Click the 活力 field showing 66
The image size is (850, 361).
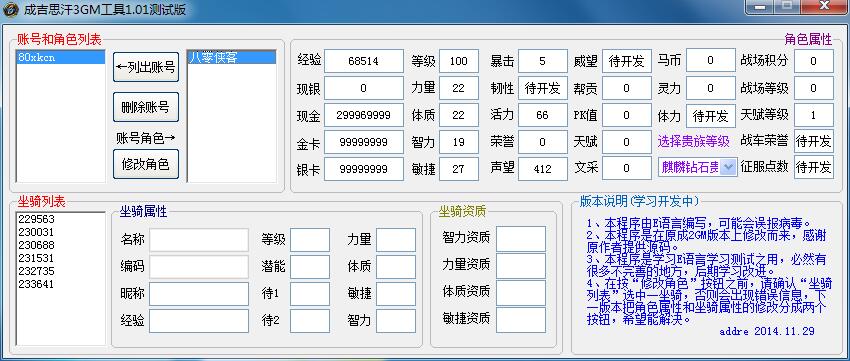pyautogui.click(x=543, y=115)
